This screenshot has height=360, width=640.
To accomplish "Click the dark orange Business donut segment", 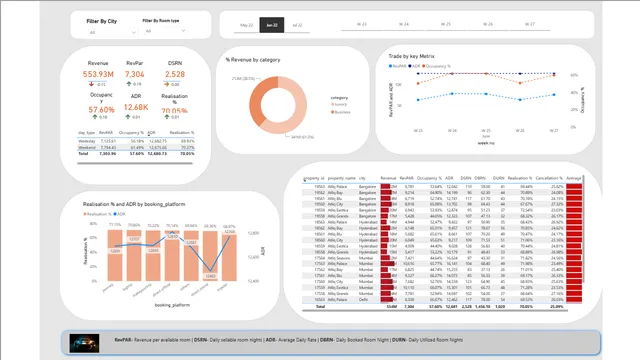I will point(257,99).
